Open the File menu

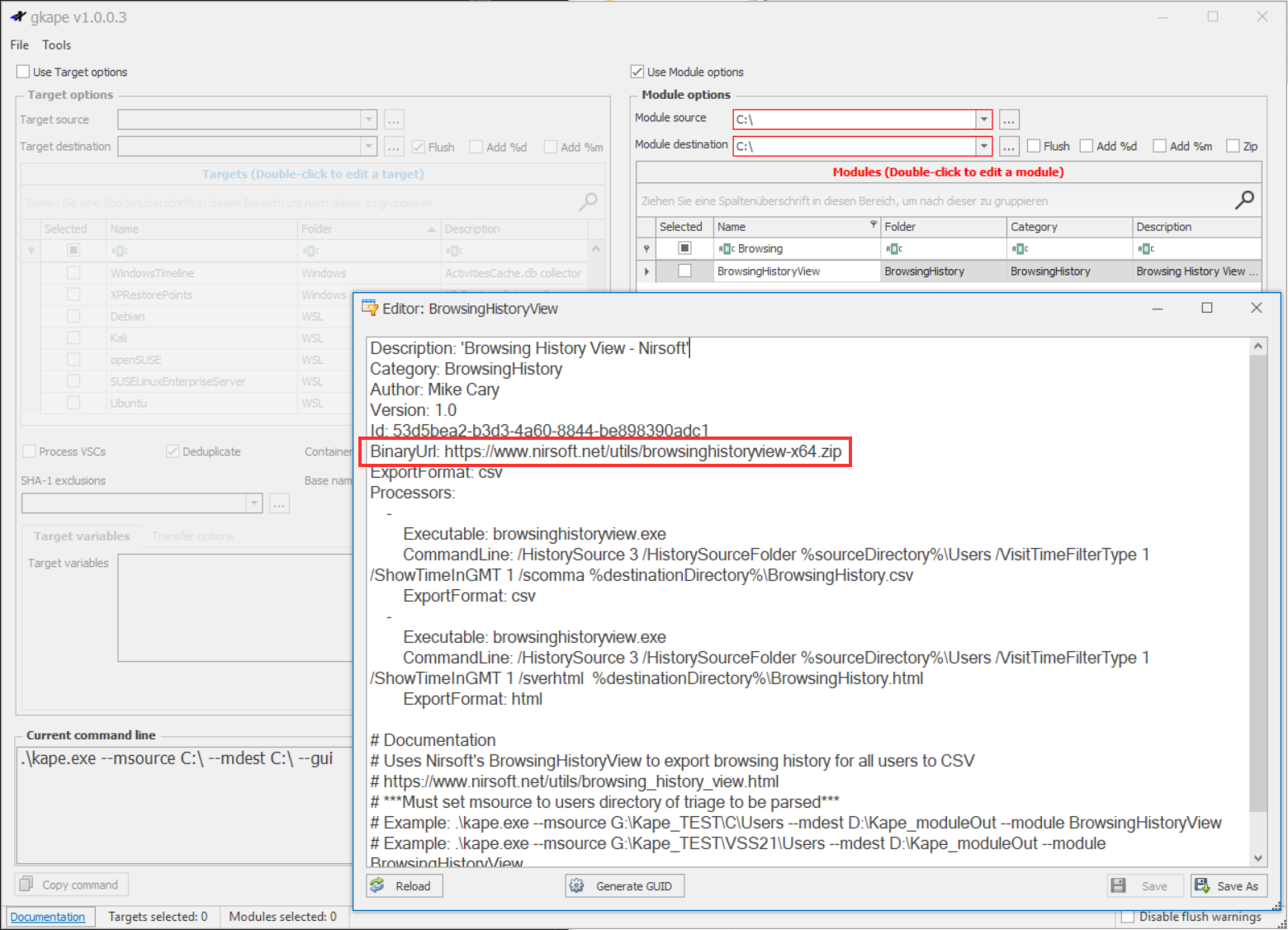[x=20, y=45]
